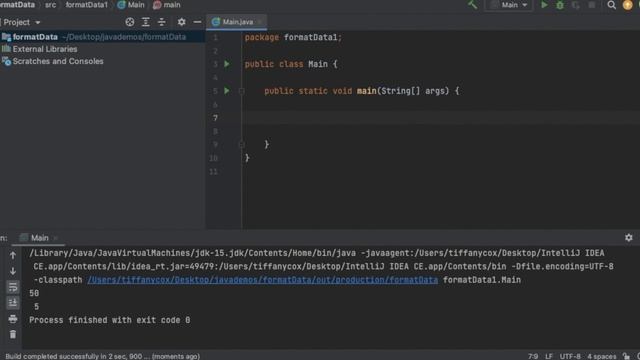Open the classpath link in console output
This screenshot has width=640, height=360.
pos(262,280)
